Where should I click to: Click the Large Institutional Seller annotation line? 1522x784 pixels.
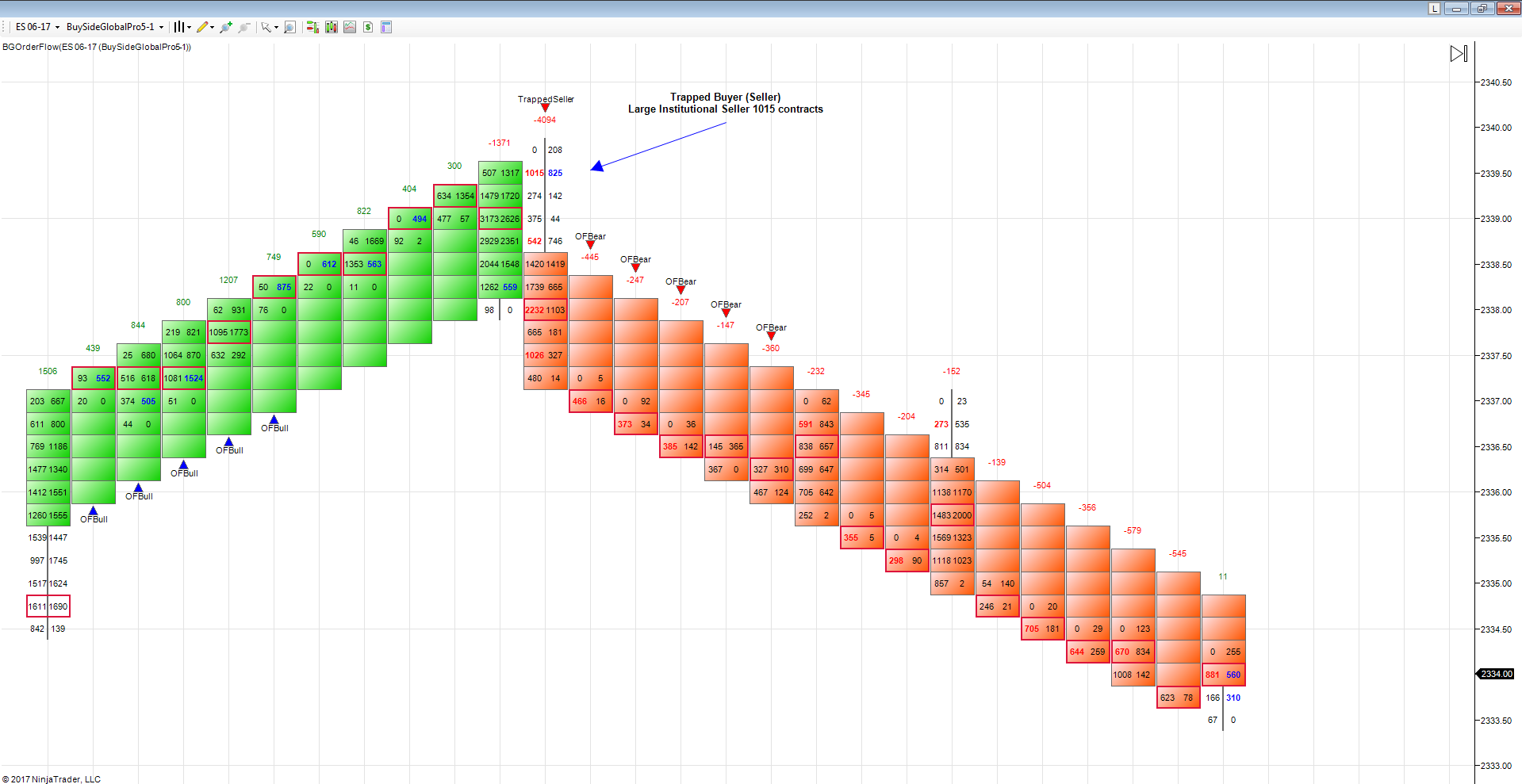(726, 109)
